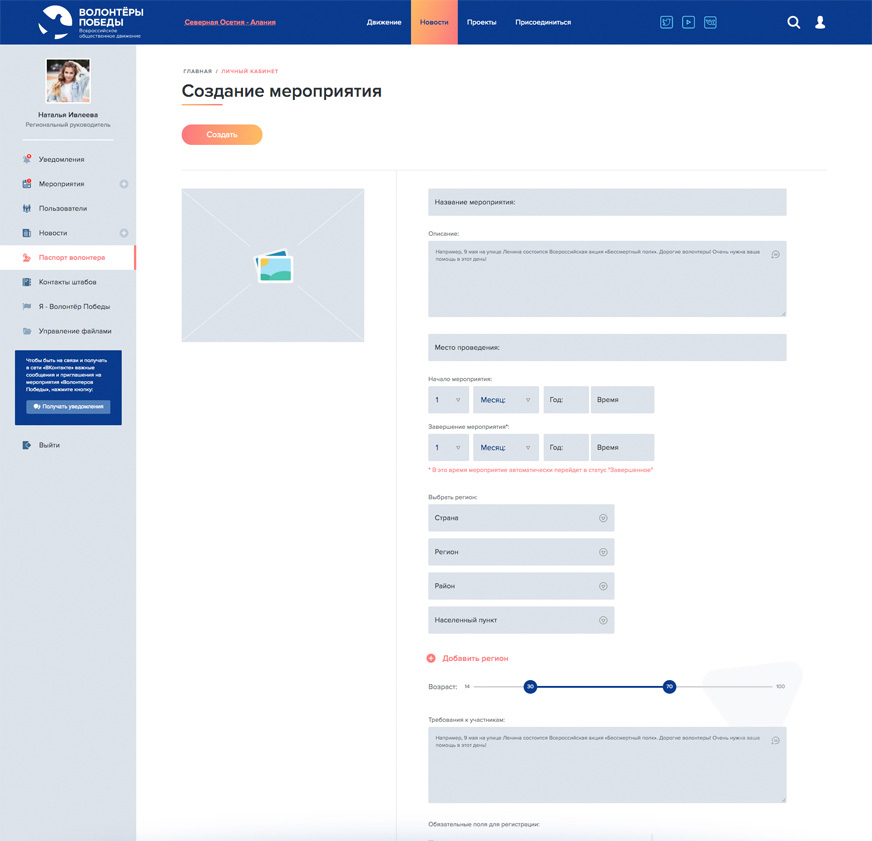Open the YouTube play icon in header
Screen dimensions: 872x841
(x=688, y=22)
